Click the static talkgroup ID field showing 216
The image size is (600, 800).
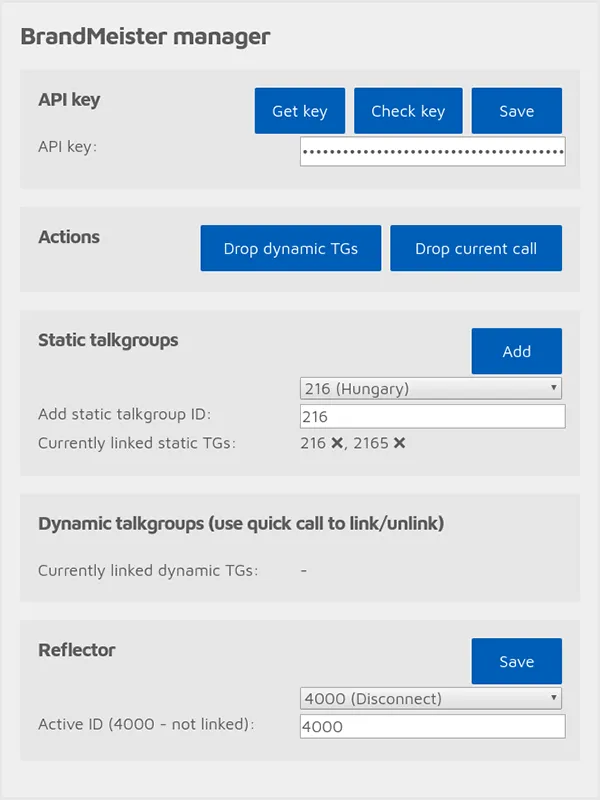(433, 416)
